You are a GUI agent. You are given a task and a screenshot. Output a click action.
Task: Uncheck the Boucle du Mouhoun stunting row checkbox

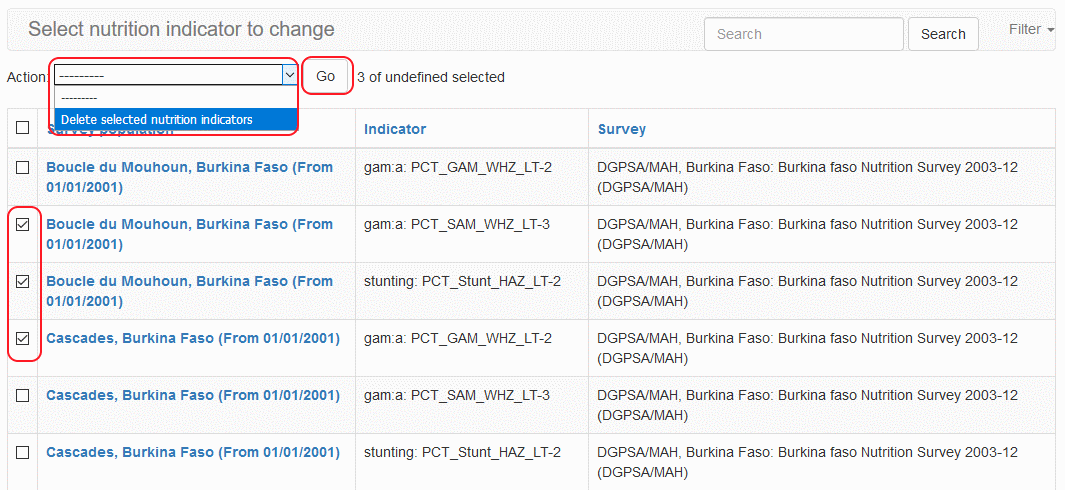tap(23, 282)
